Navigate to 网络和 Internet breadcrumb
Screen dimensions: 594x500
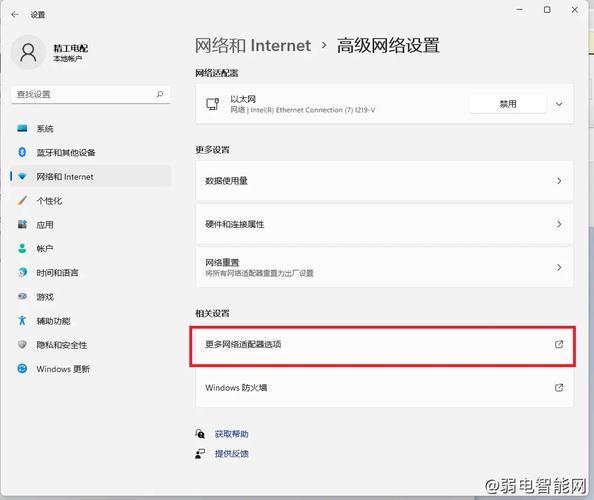253,45
